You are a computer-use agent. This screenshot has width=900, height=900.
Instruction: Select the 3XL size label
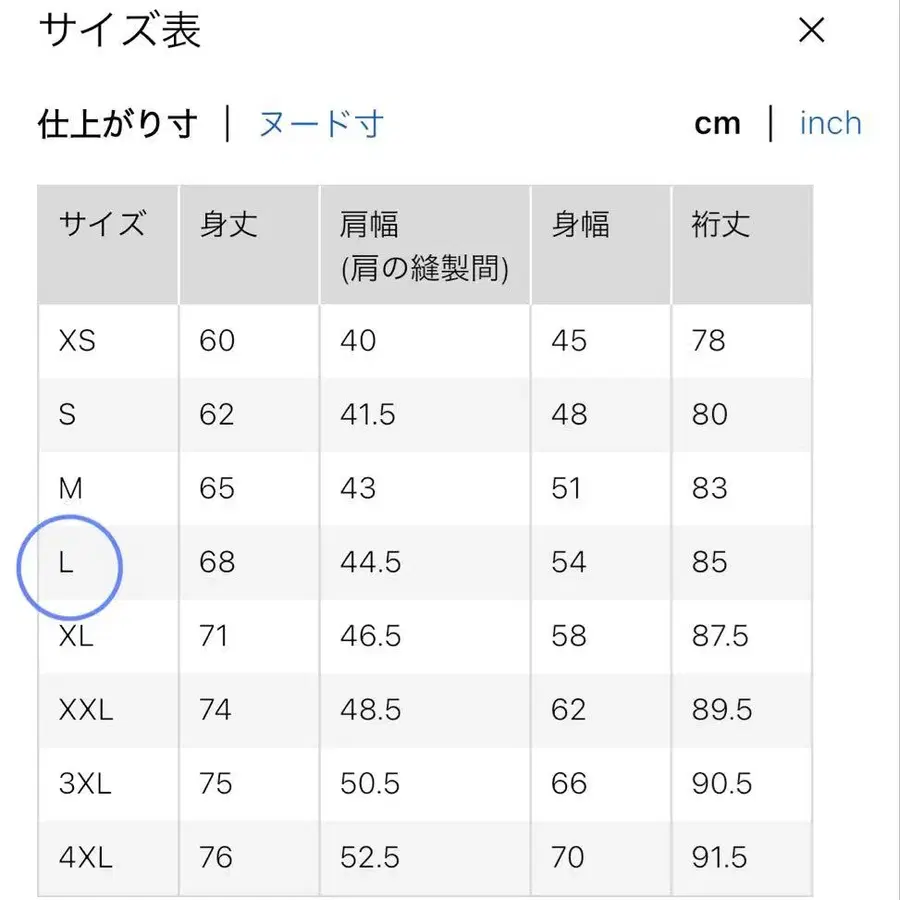(83, 783)
